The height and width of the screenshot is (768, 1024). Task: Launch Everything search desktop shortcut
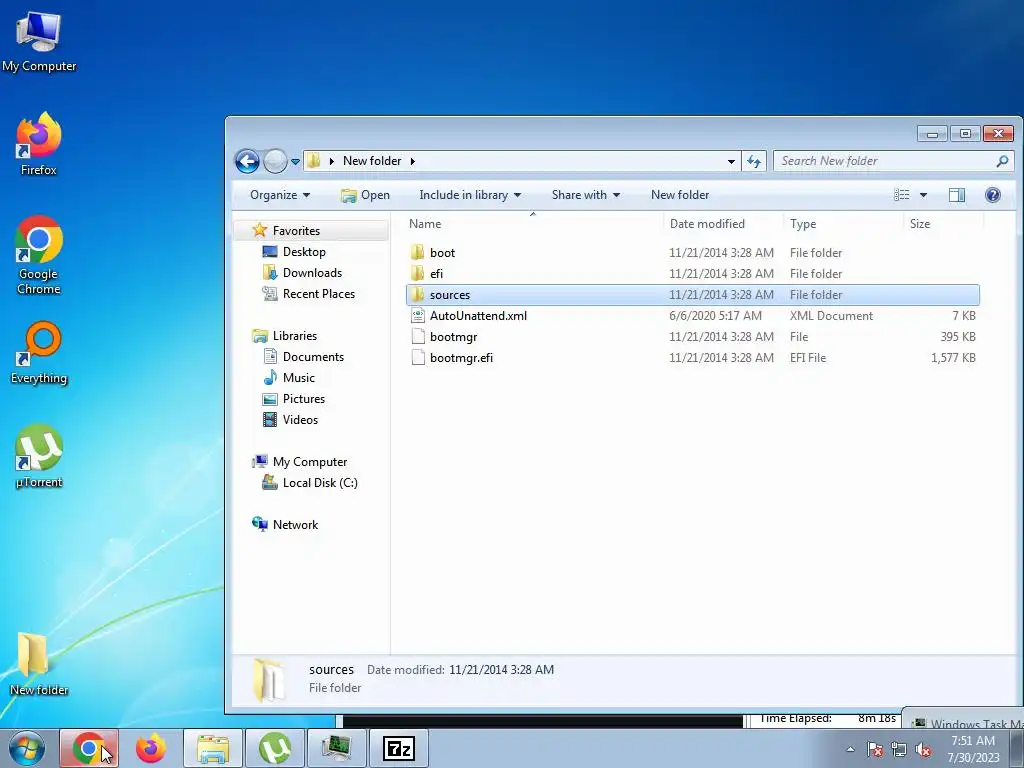tap(39, 353)
